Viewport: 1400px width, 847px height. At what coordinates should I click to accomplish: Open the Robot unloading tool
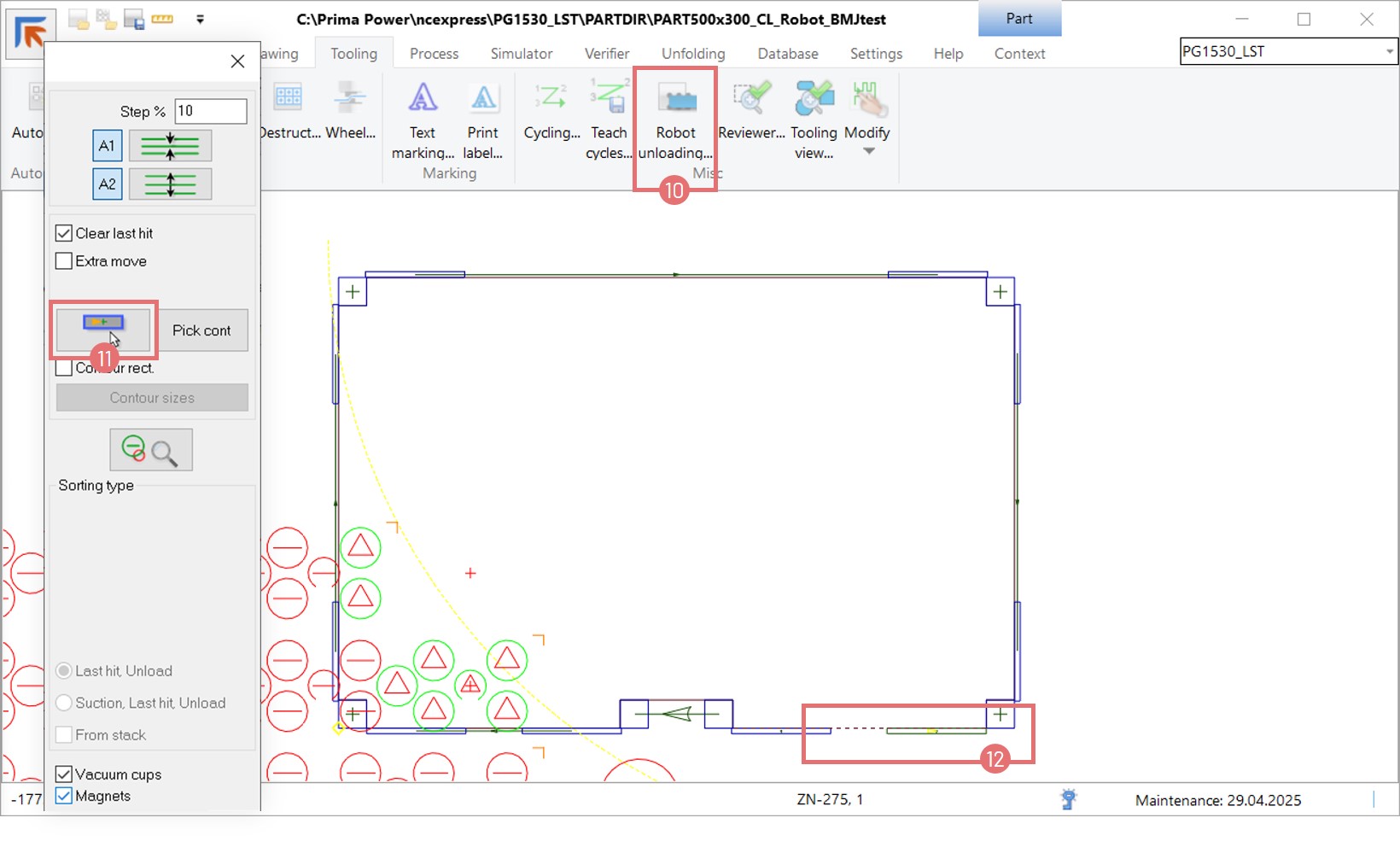(675, 120)
